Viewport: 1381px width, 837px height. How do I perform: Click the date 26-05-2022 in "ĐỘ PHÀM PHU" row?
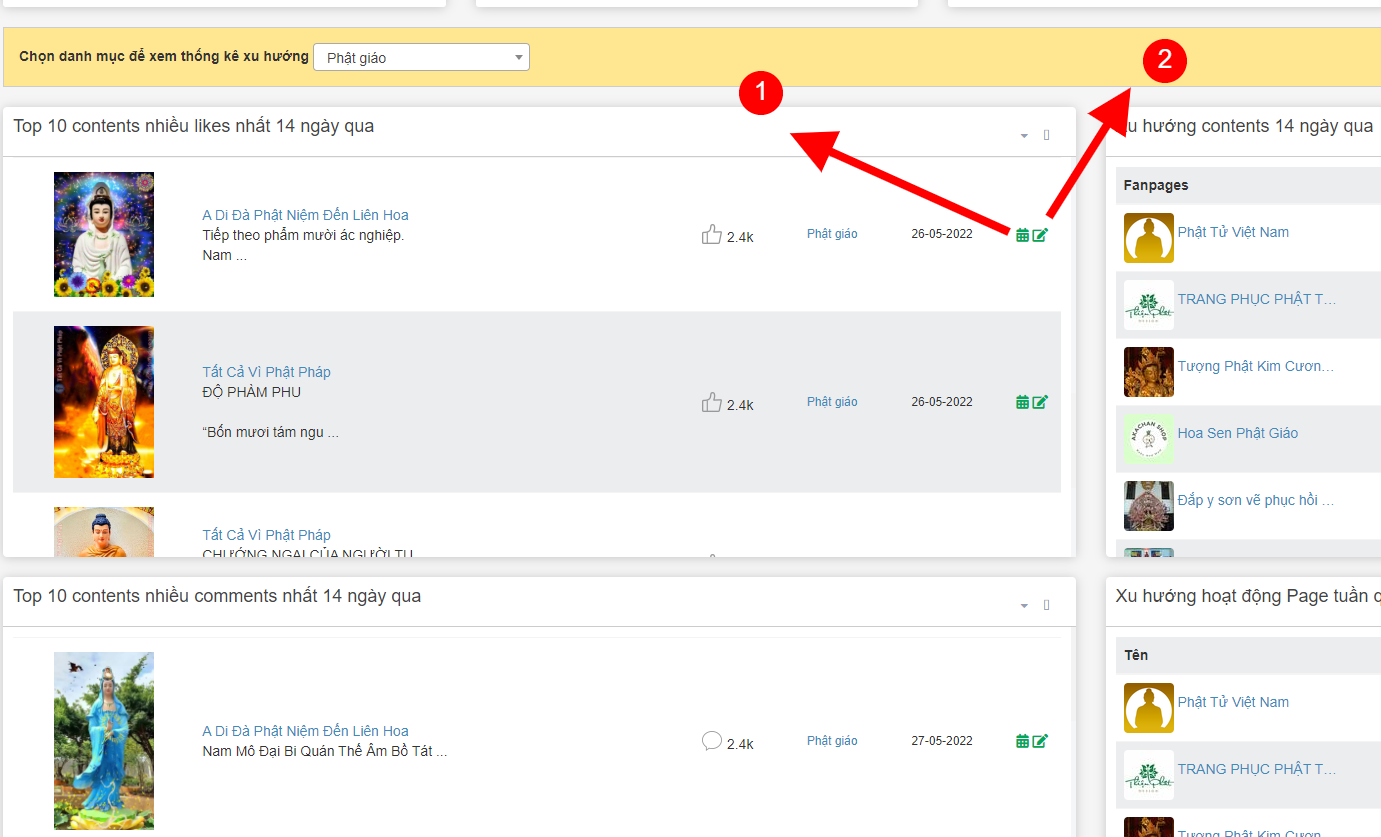coord(942,402)
